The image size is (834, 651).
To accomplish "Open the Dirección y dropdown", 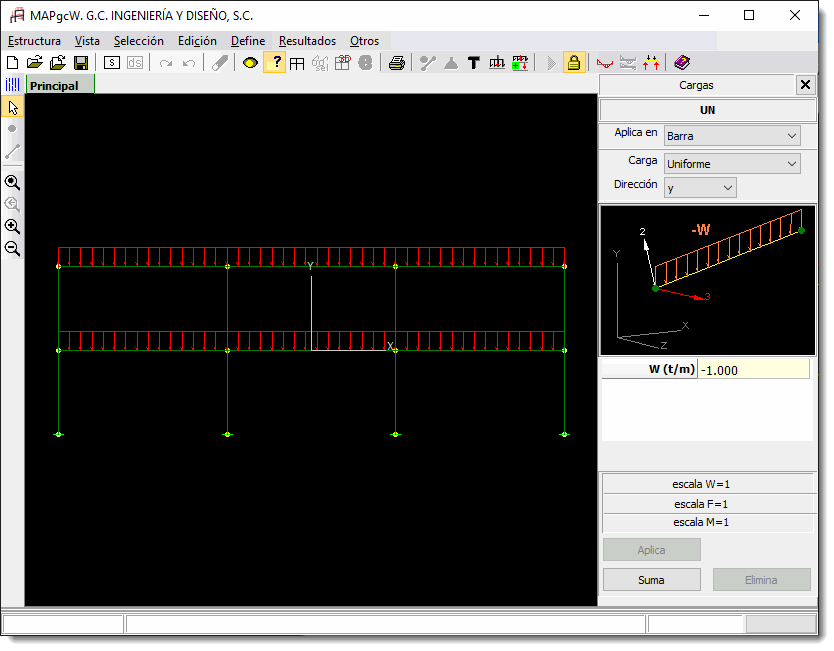I will click(700, 188).
